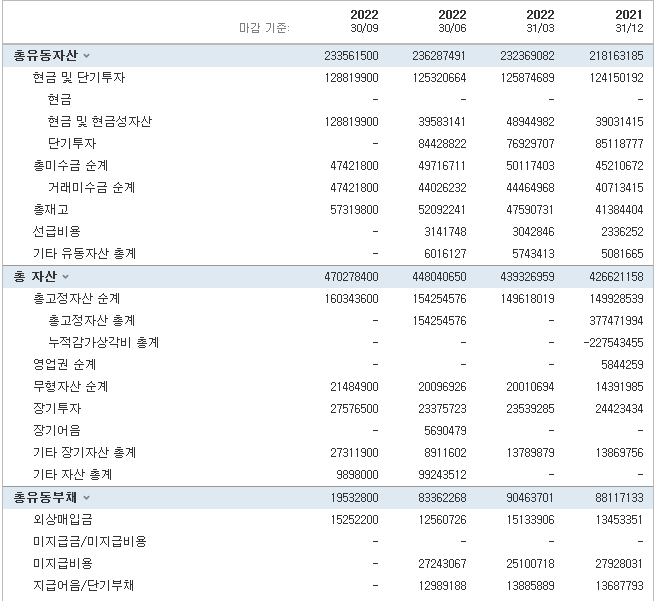
Task: Select the 누적감가상각비 총계 row
Action: (x=103, y=342)
